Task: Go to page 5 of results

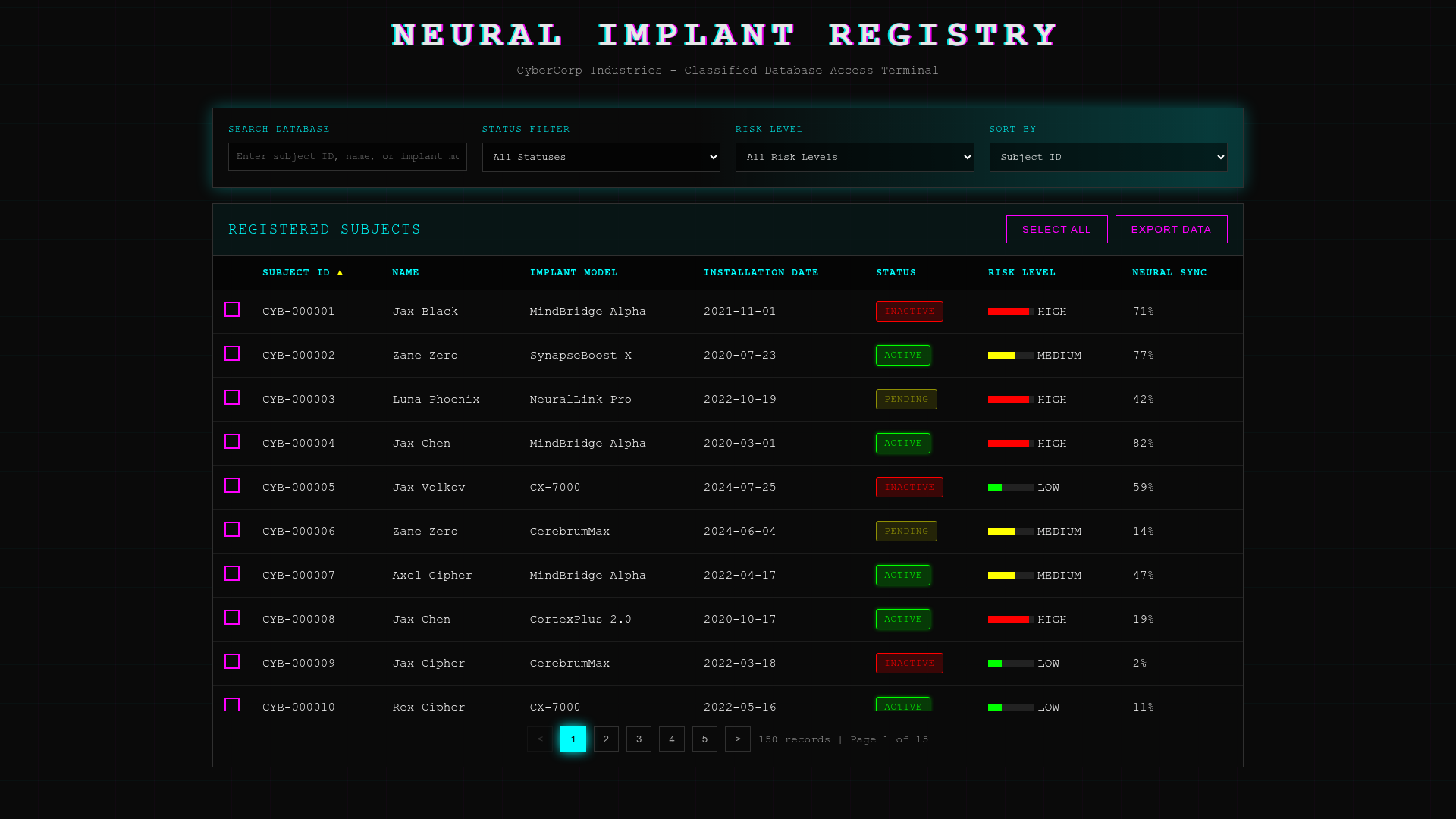Action: coord(704,739)
